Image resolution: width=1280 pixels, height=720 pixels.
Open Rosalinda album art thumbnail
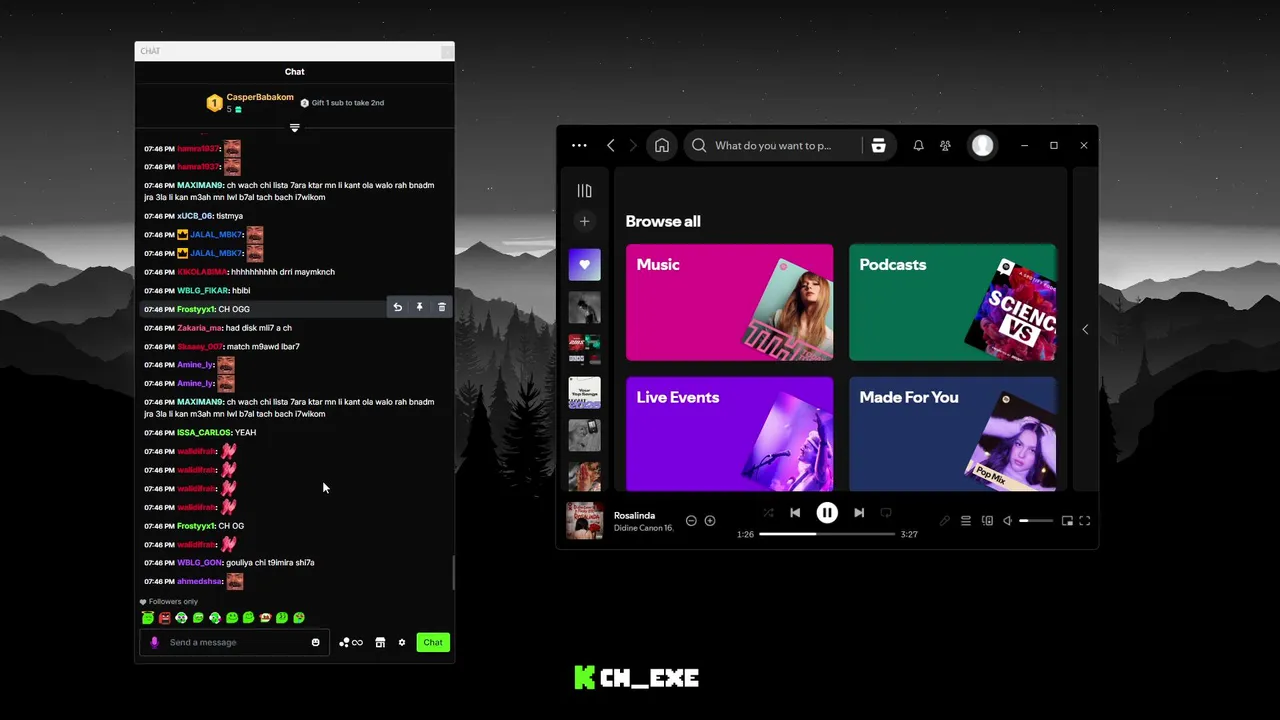pyautogui.click(x=584, y=521)
